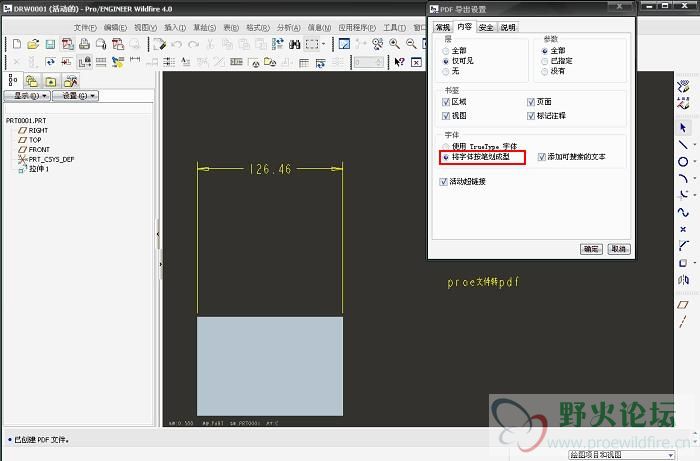The image size is (700, 461).
Task: Open the 插入(I) menu
Action: pyautogui.click(x=175, y=28)
